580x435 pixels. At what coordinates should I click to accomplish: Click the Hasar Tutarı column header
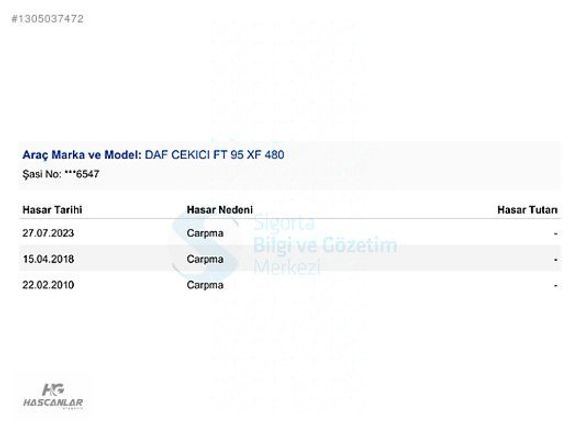tap(527, 210)
